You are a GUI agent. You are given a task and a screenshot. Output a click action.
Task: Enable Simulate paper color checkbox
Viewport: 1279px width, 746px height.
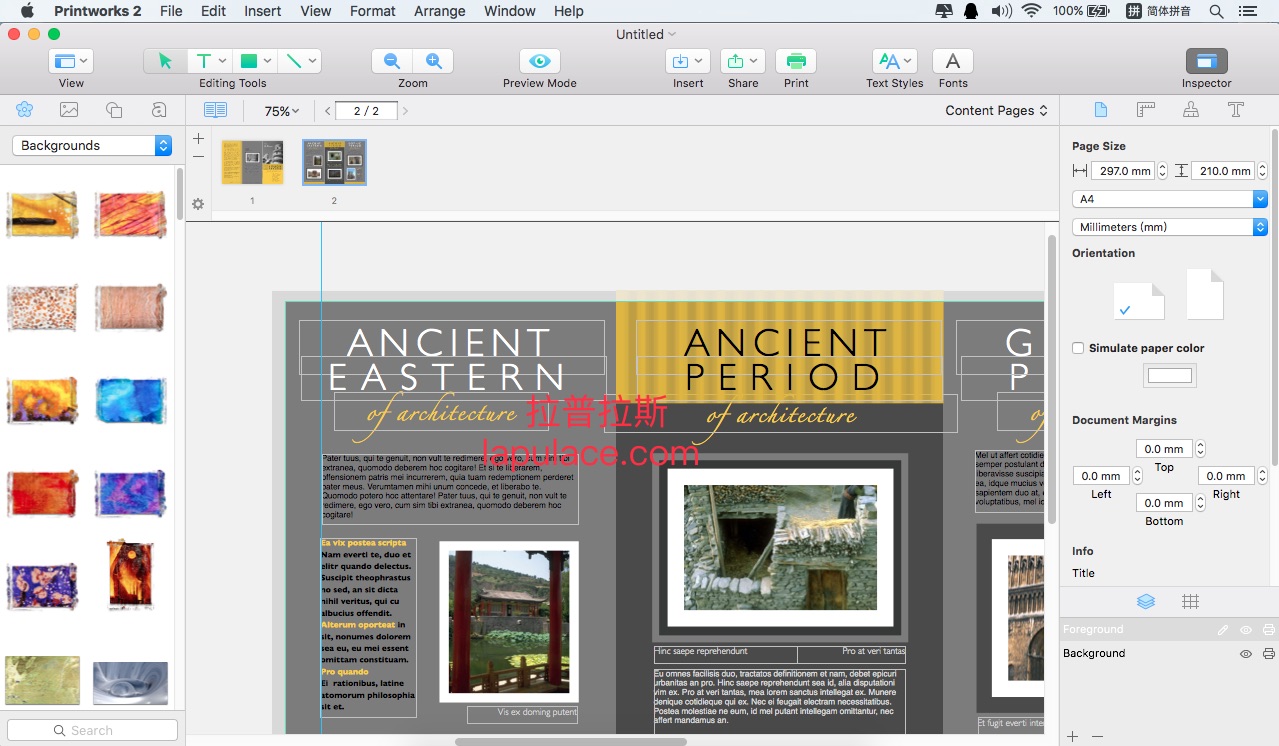(1078, 348)
